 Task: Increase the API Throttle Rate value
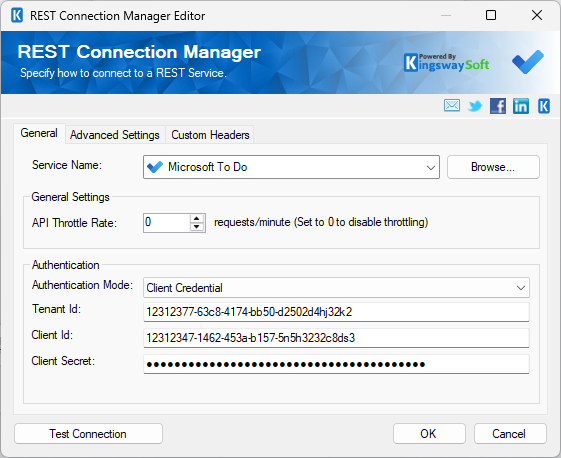196,219
